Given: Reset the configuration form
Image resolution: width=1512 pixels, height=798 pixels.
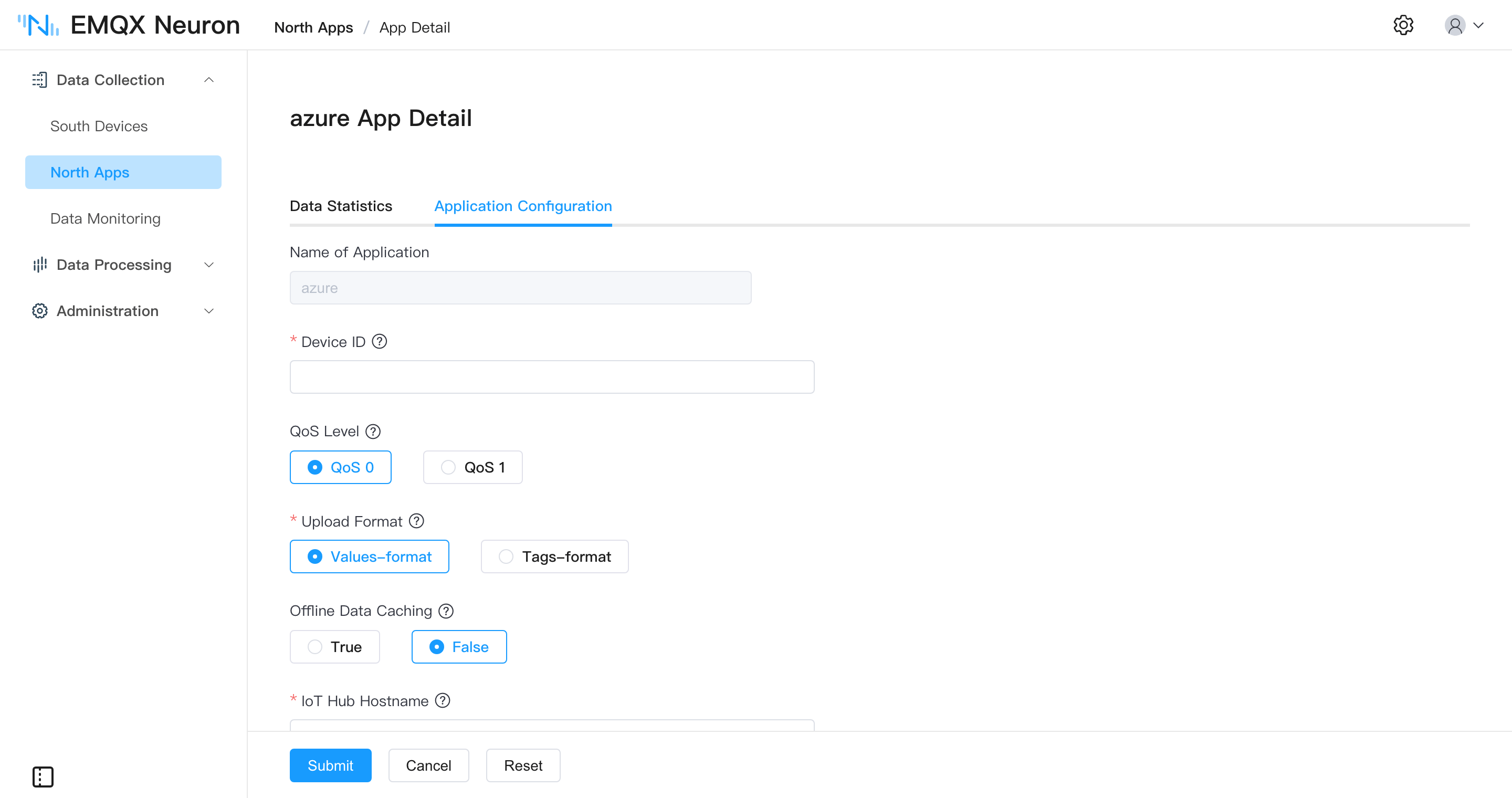Looking at the screenshot, I should tap(523, 765).
